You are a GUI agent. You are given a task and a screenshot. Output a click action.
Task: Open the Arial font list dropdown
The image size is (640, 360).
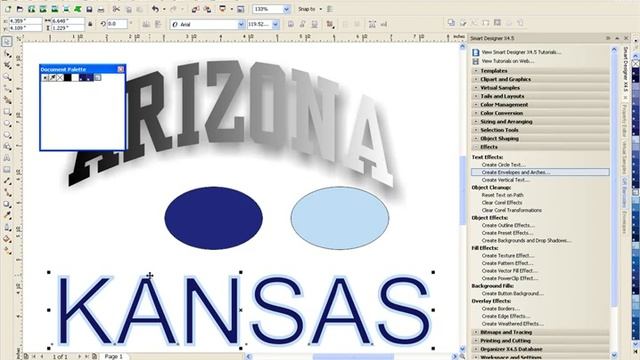pyautogui.click(x=241, y=24)
